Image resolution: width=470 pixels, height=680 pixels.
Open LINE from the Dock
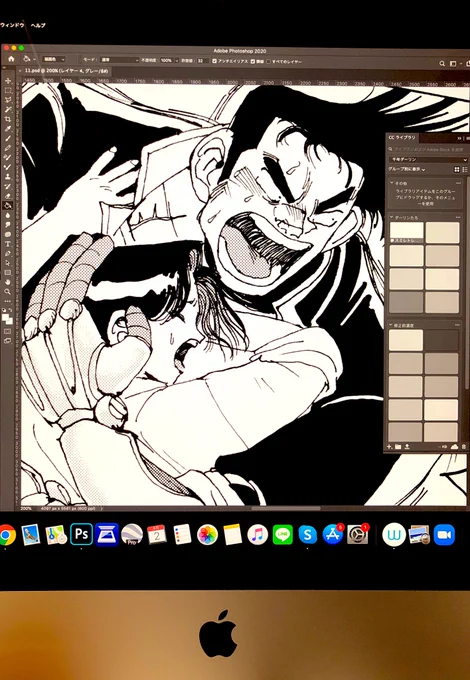[x=283, y=534]
